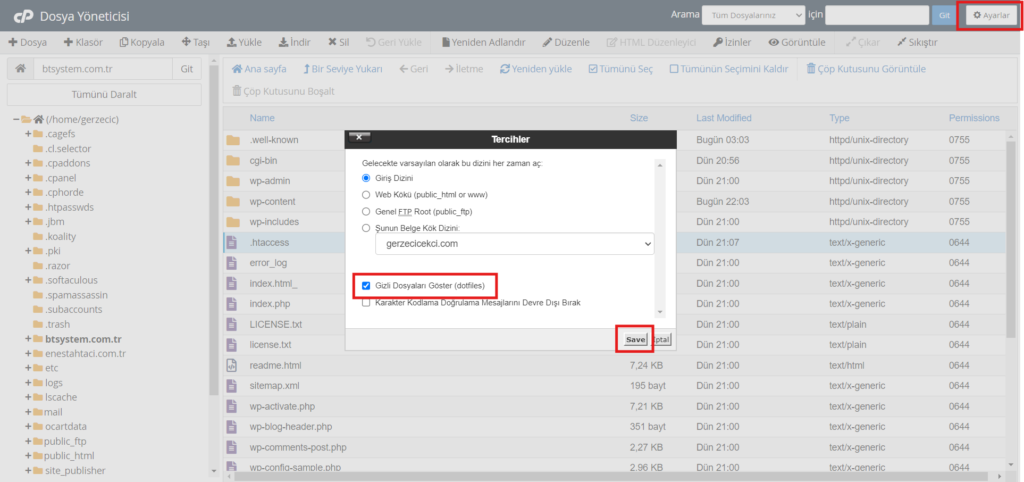The height and width of the screenshot is (482, 1024).
Task: Sort by the Permissions column header
Action: [x=974, y=118]
